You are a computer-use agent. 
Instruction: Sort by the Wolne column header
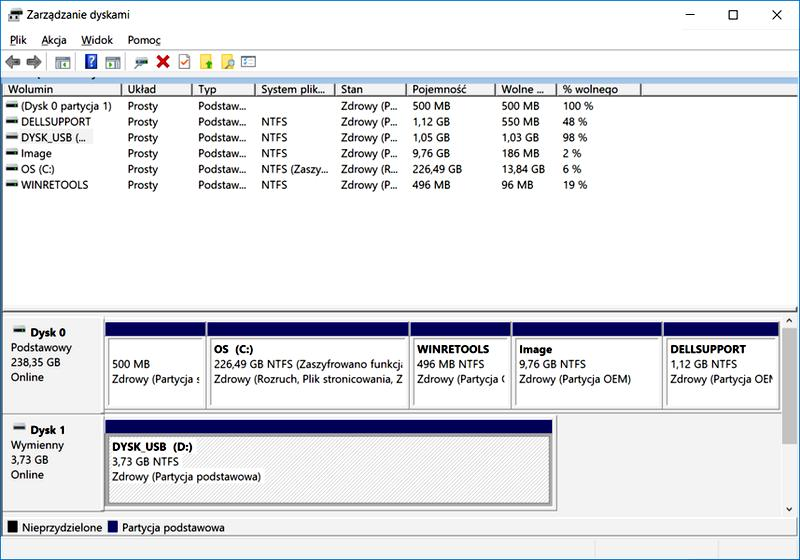(526, 89)
